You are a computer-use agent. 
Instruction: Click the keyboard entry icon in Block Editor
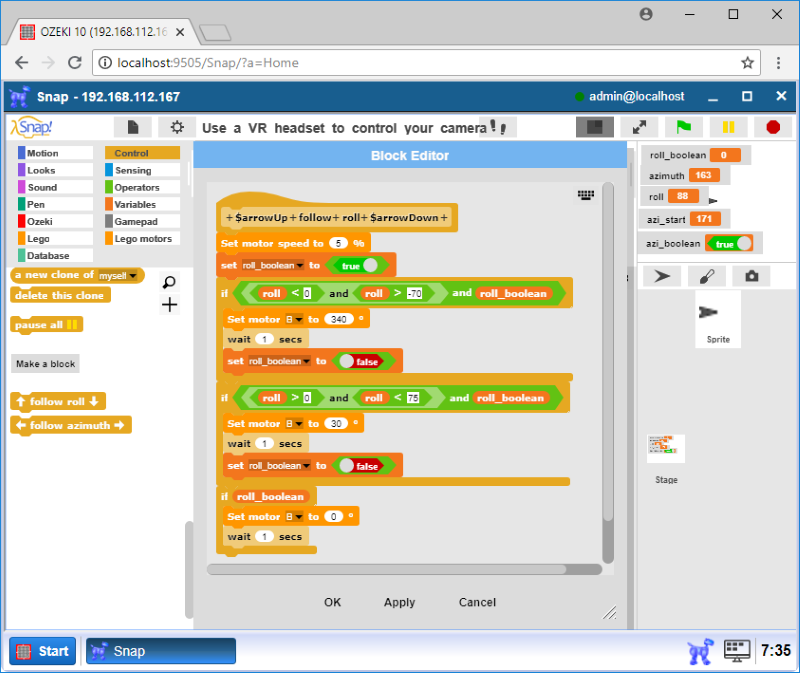tap(586, 195)
